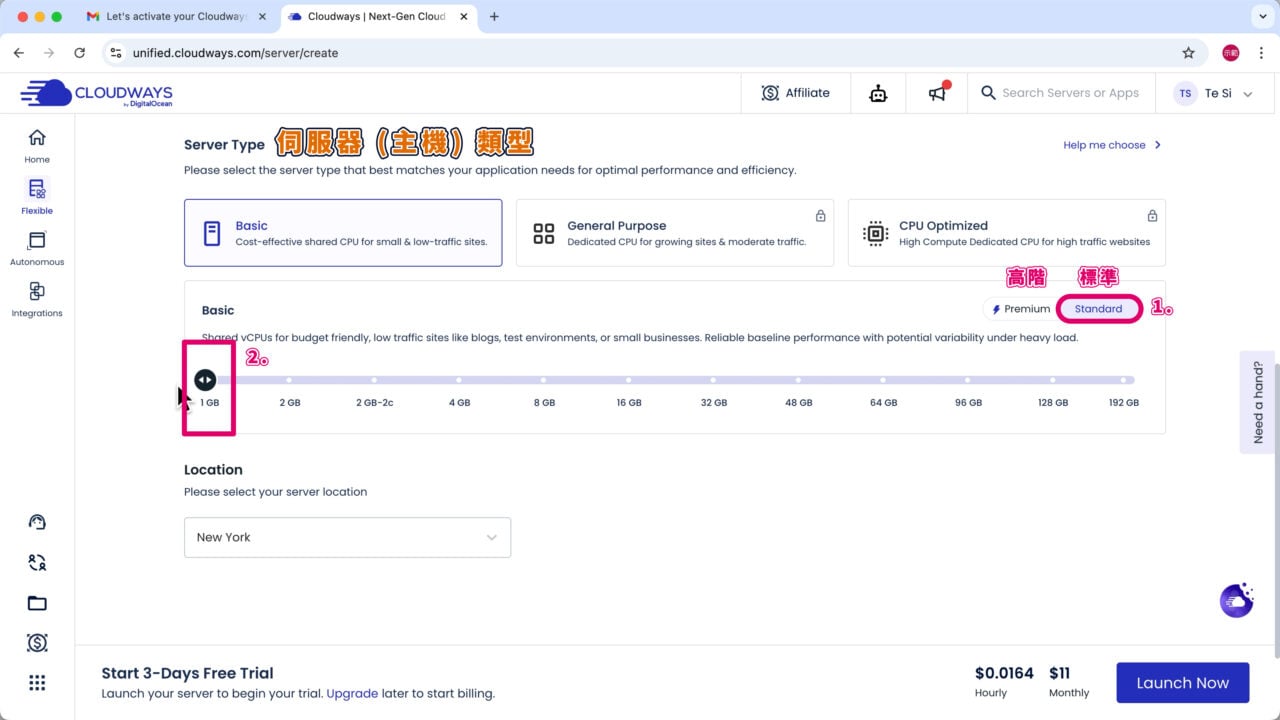
Task: Set server size slider to 4 GB
Action: point(459,380)
